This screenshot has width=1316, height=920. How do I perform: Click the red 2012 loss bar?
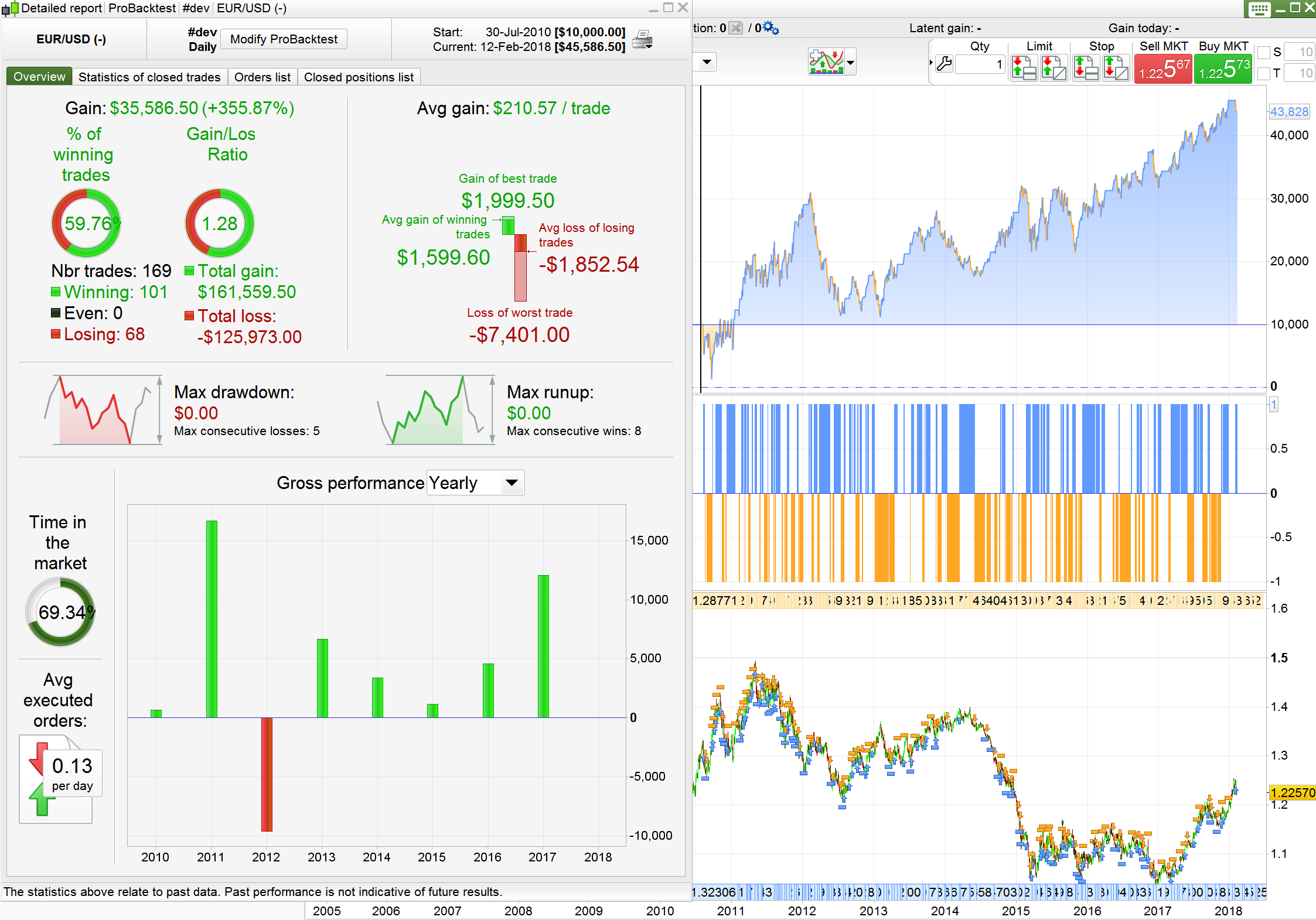(x=267, y=774)
